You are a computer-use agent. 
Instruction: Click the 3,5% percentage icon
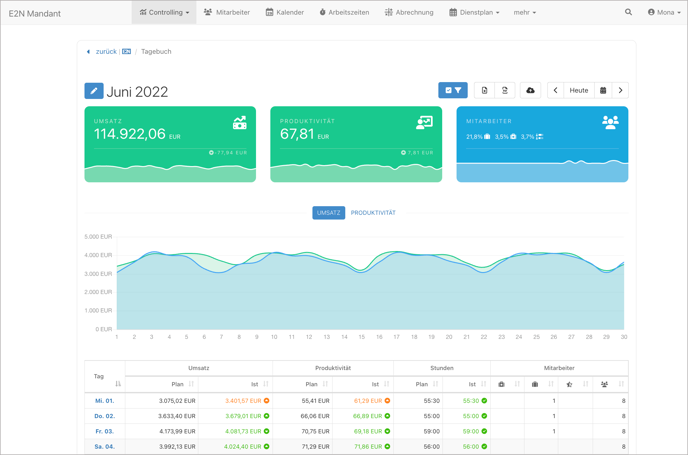(x=513, y=137)
